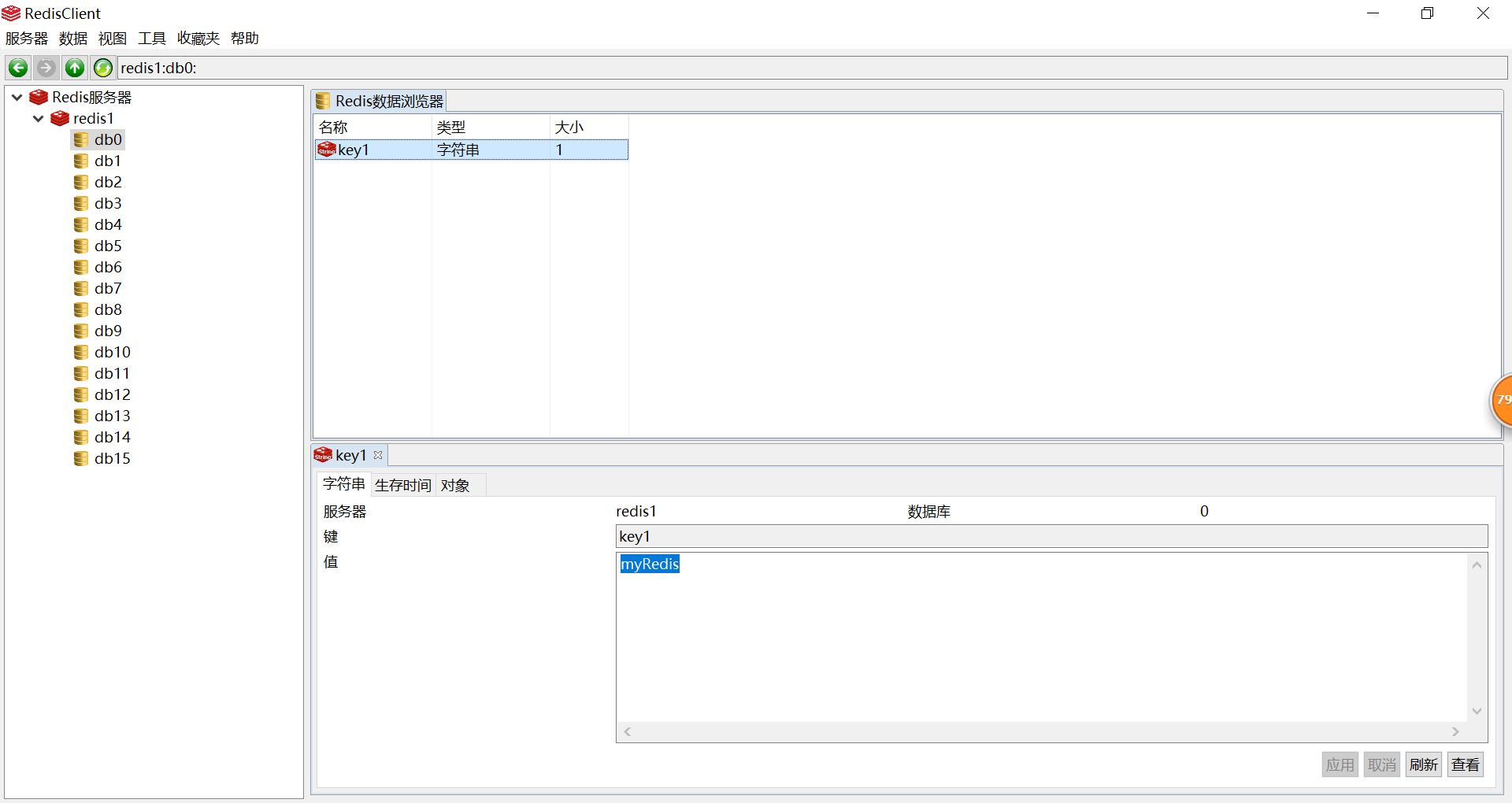Click the db14 database icon
The height and width of the screenshot is (803, 1512).
(x=81, y=437)
